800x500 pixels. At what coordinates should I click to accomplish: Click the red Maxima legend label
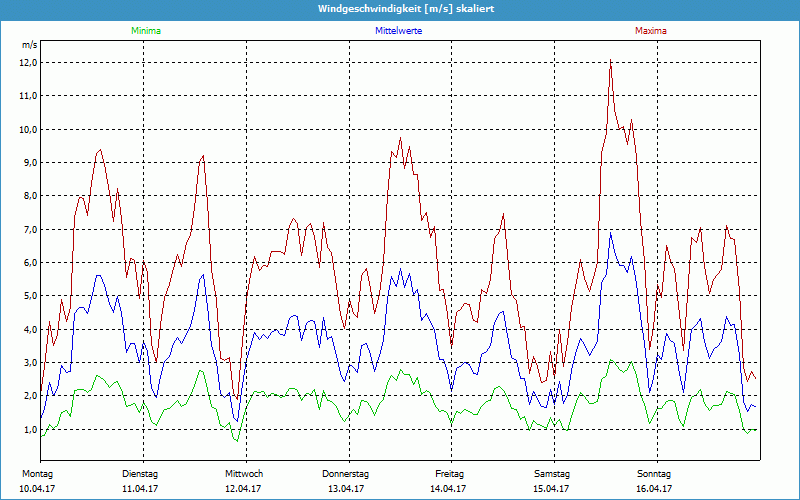[x=651, y=31]
